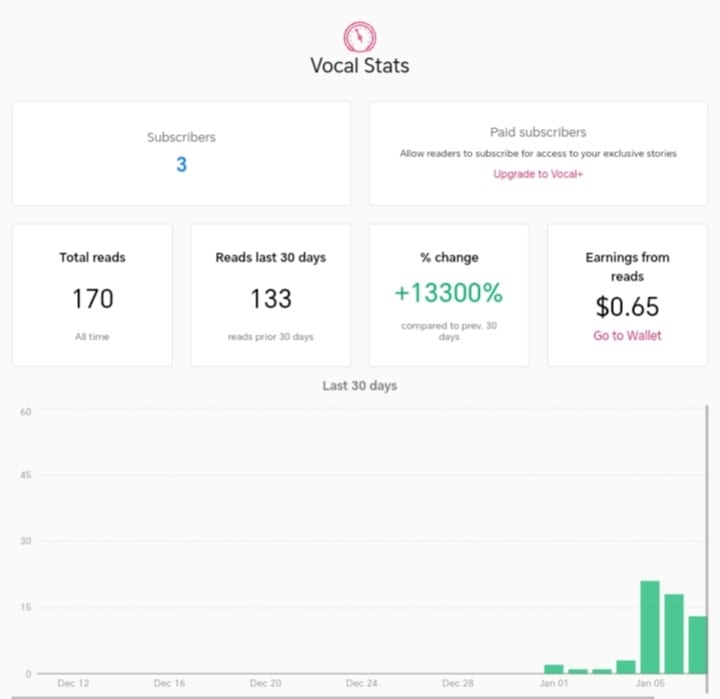
Task: Click the Dec 24 axis label
Action: click(361, 683)
